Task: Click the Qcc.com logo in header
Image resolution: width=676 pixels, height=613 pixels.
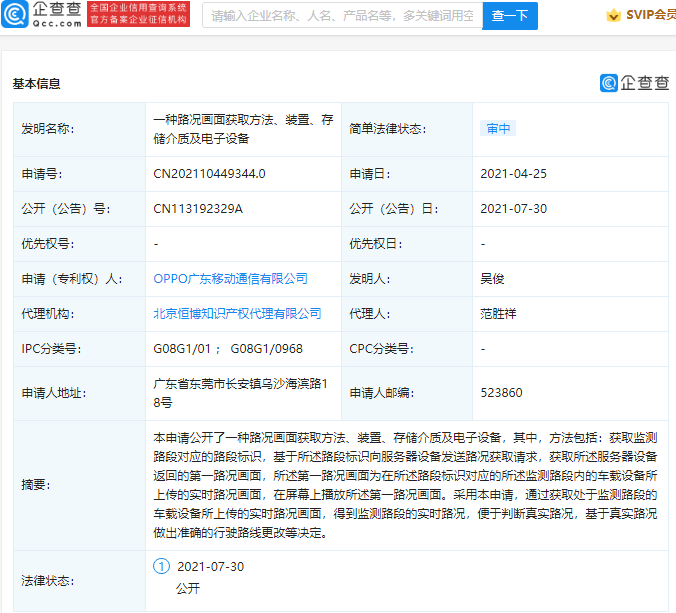Action: [42, 14]
